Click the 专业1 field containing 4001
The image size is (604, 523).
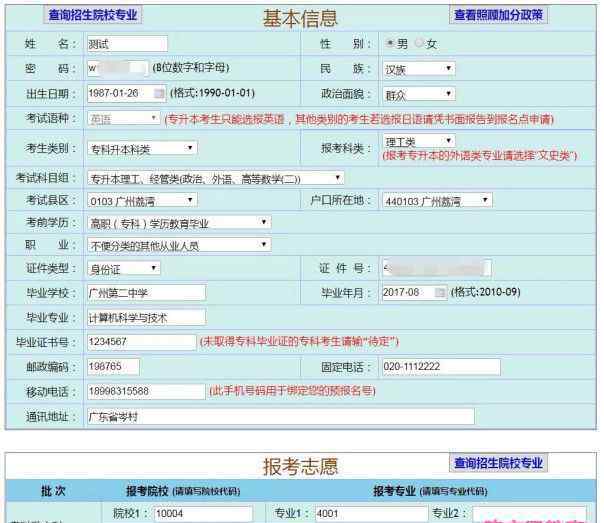pyautogui.click(x=371, y=514)
